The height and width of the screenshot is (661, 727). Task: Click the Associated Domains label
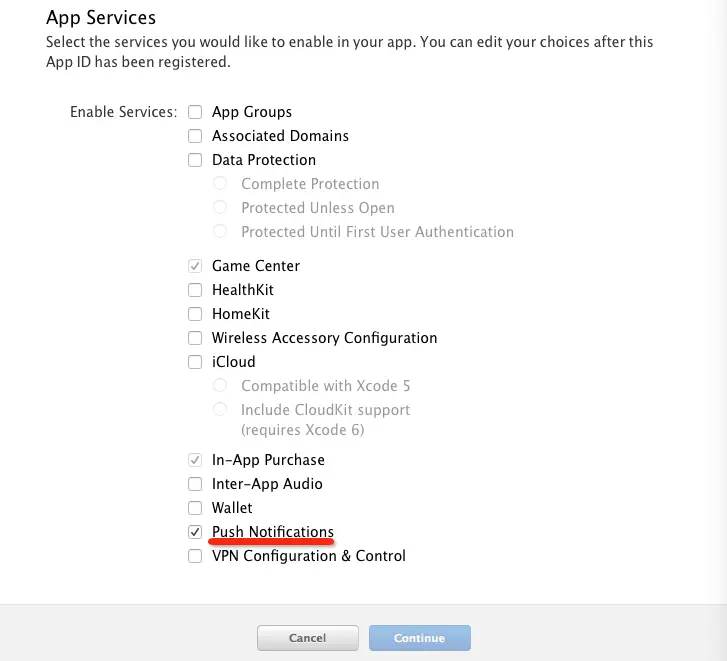281,136
